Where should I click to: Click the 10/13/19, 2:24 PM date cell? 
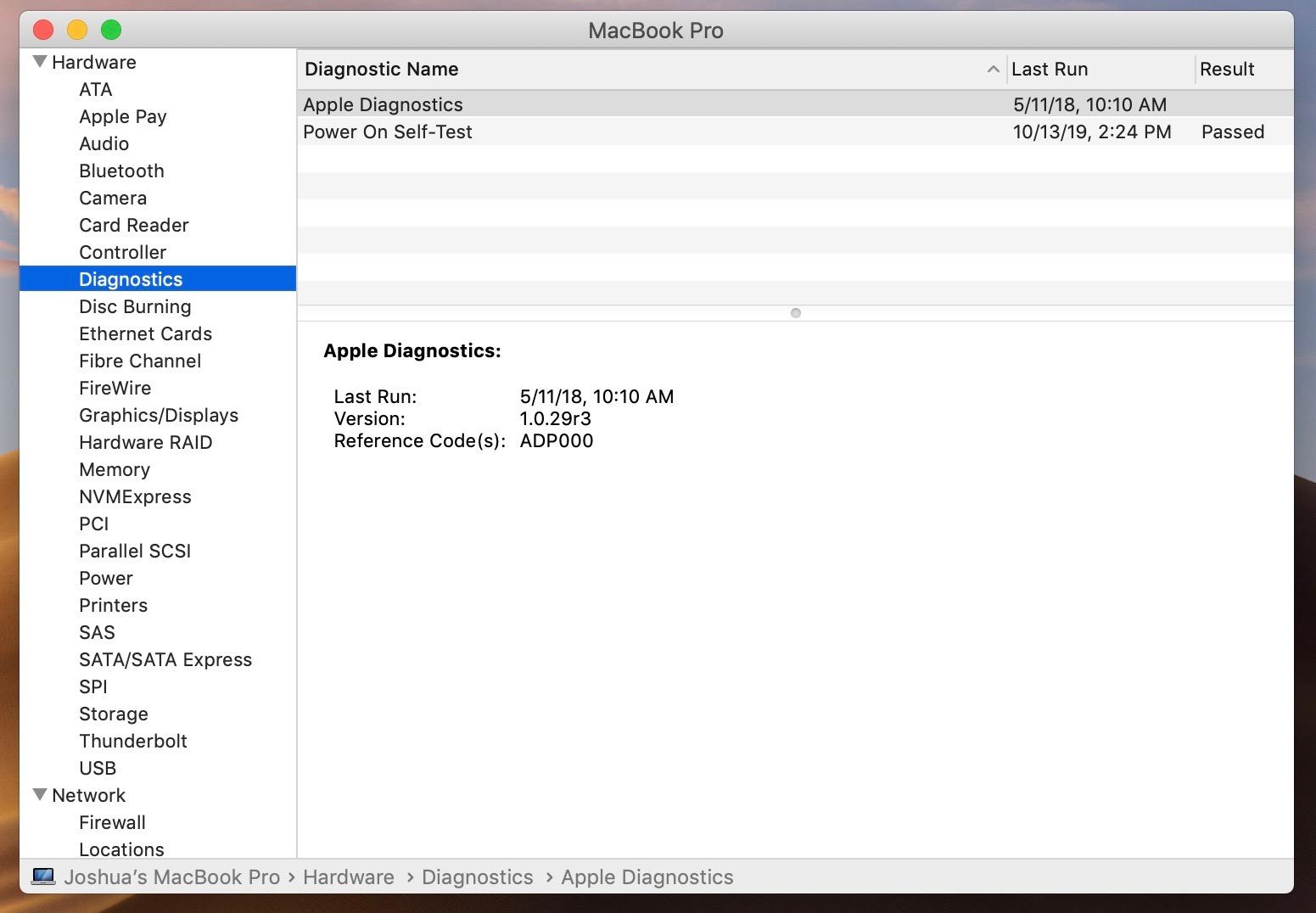pos(1092,132)
